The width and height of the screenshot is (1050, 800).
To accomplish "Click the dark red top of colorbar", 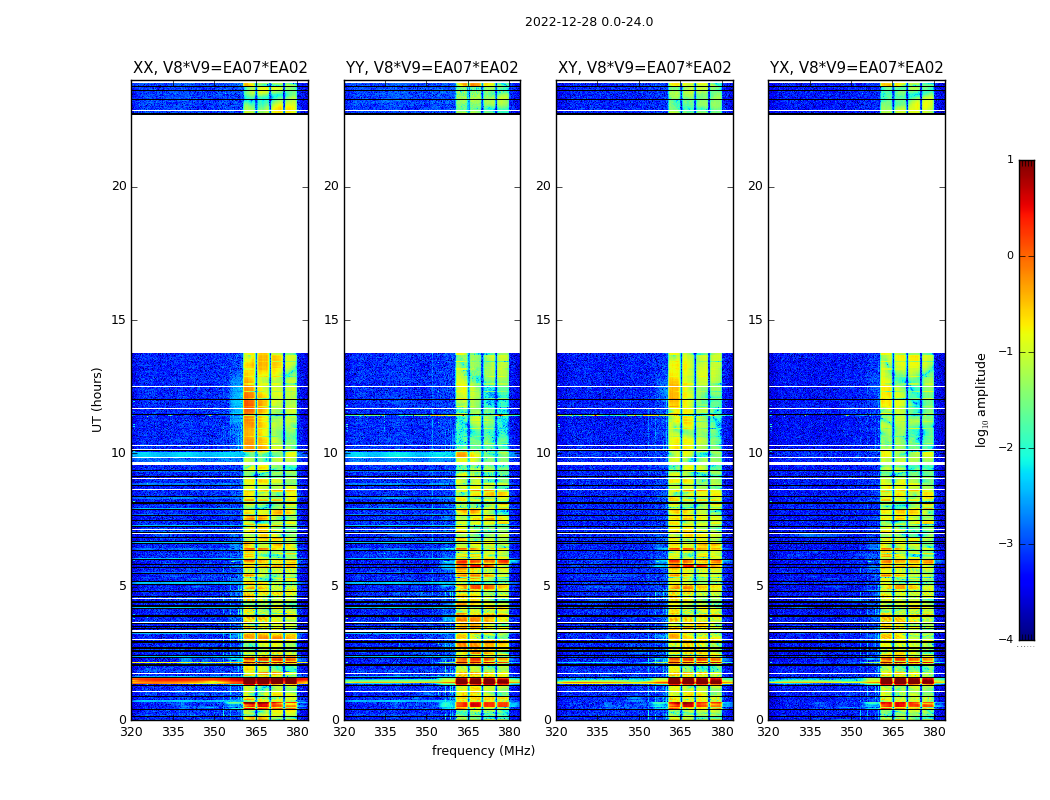I will [x=1026, y=166].
